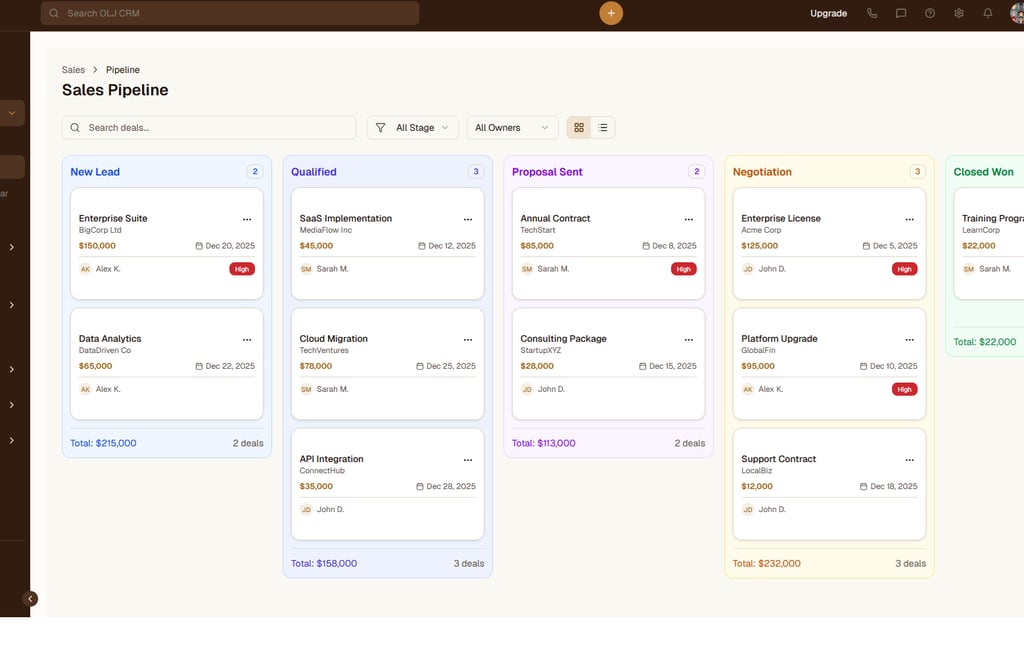This screenshot has width=1024, height=656.
Task: Open the All Owners dropdown
Action: [x=512, y=127]
